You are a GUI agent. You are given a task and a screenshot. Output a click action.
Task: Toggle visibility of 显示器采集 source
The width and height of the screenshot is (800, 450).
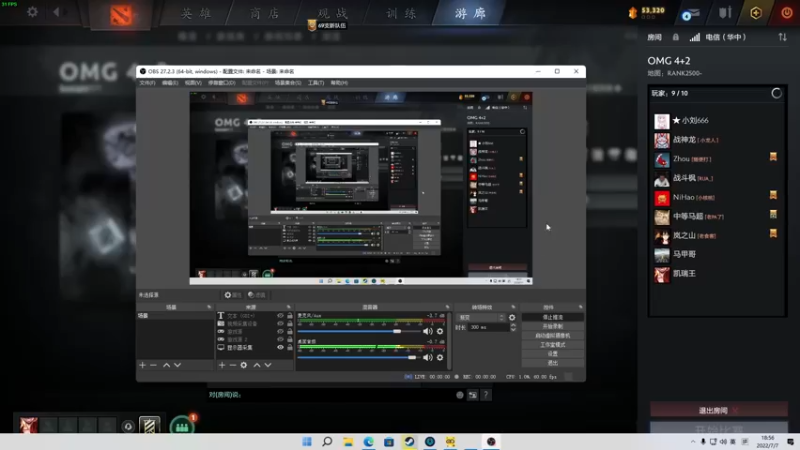click(x=280, y=347)
